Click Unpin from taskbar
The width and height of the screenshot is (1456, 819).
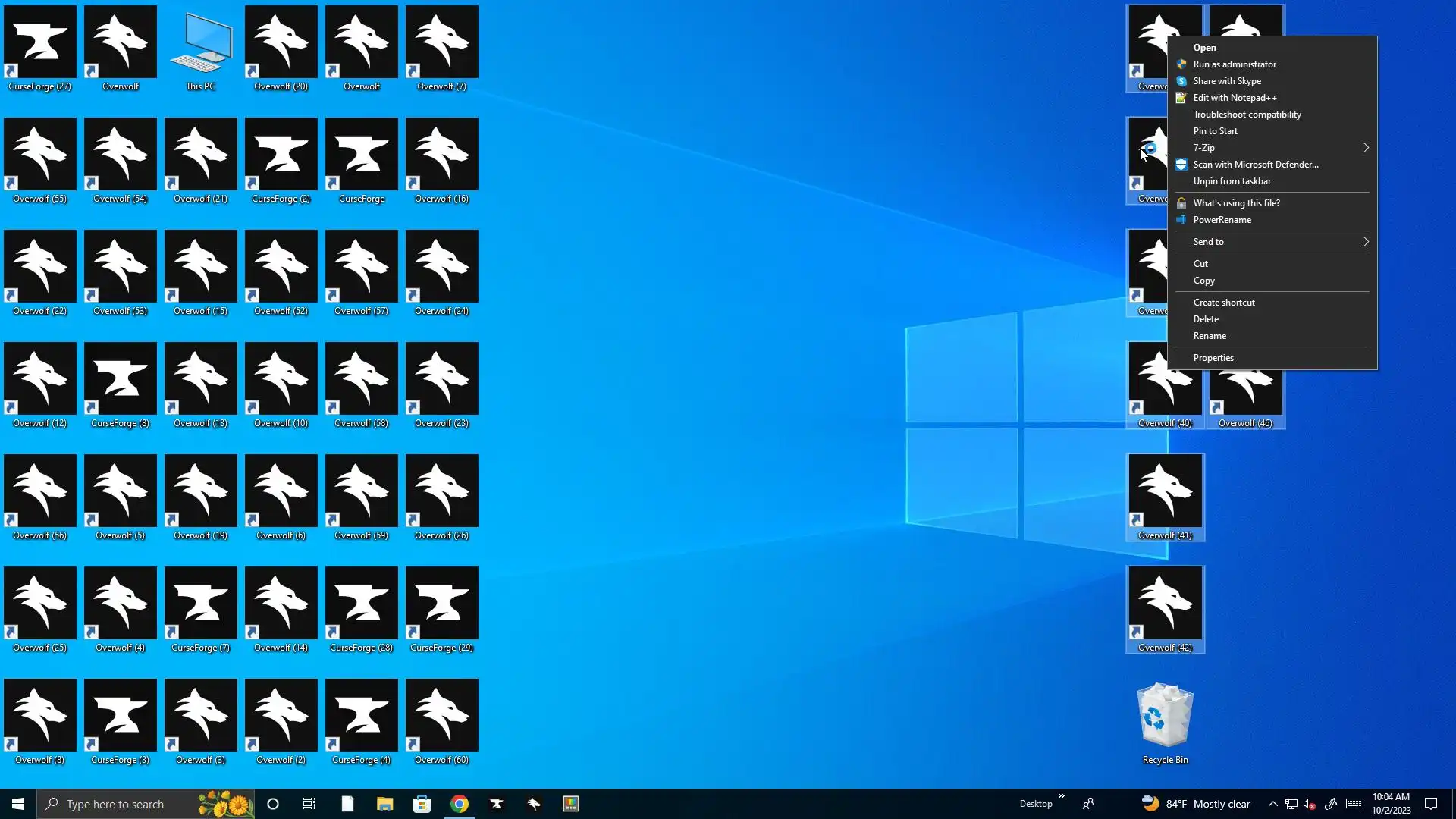1232,181
